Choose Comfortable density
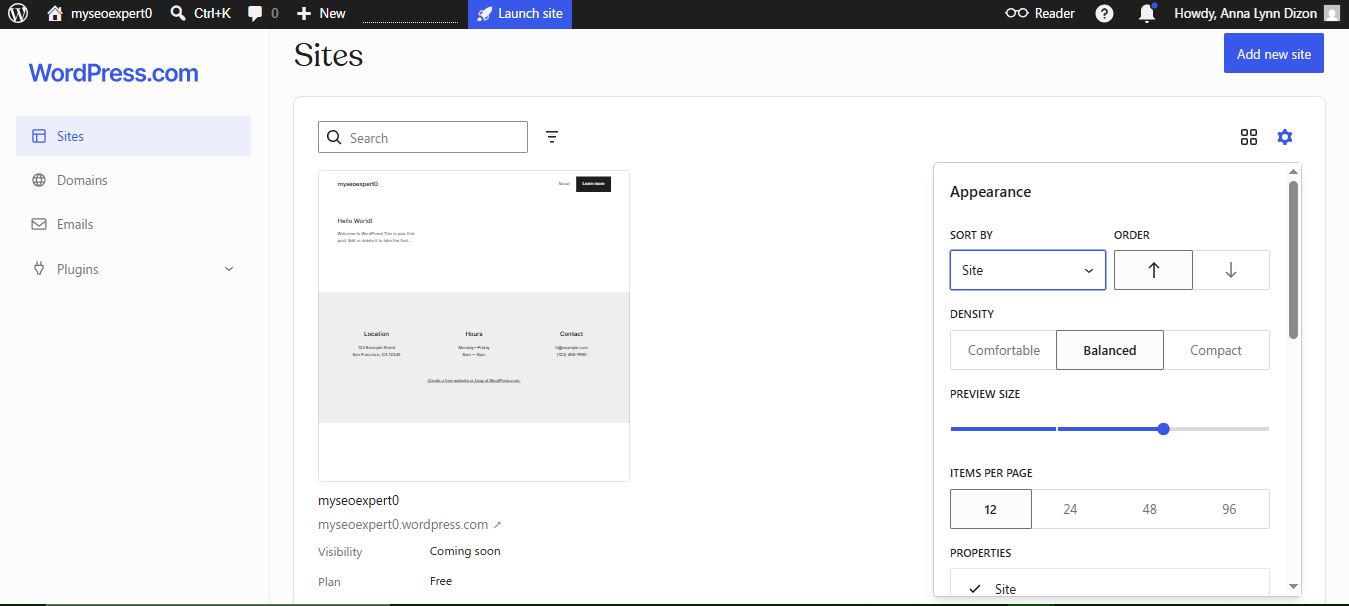Image resolution: width=1349 pixels, height=606 pixels. click(x=1004, y=350)
